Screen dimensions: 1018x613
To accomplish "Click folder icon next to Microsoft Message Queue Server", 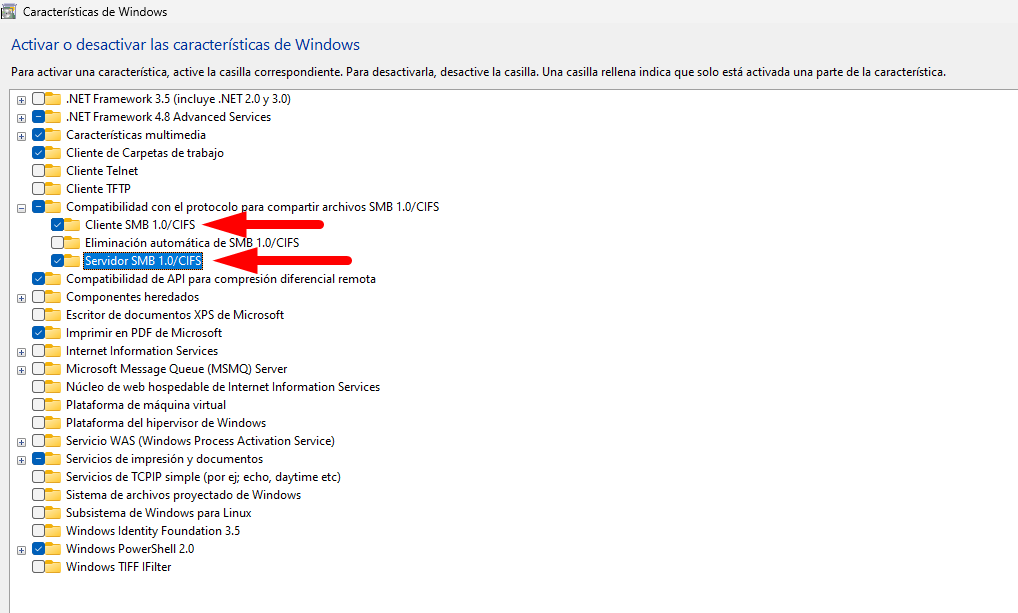I will (x=53, y=369).
